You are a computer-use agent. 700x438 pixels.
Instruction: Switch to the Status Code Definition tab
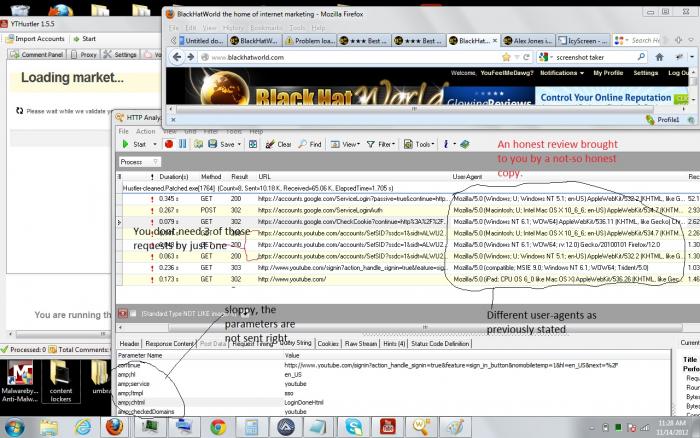[440, 343]
